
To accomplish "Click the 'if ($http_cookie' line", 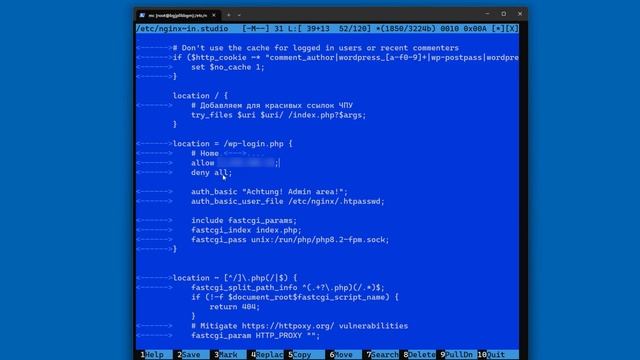I will 346,58.
